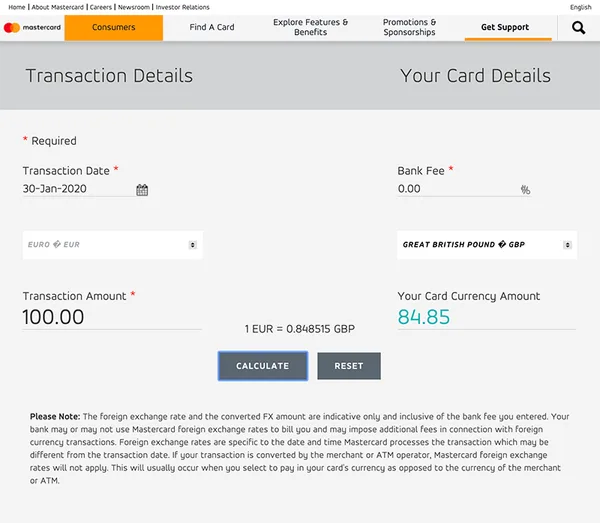Open Explore Features & Benefits menu

pyautogui.click(x=310, y=28)
